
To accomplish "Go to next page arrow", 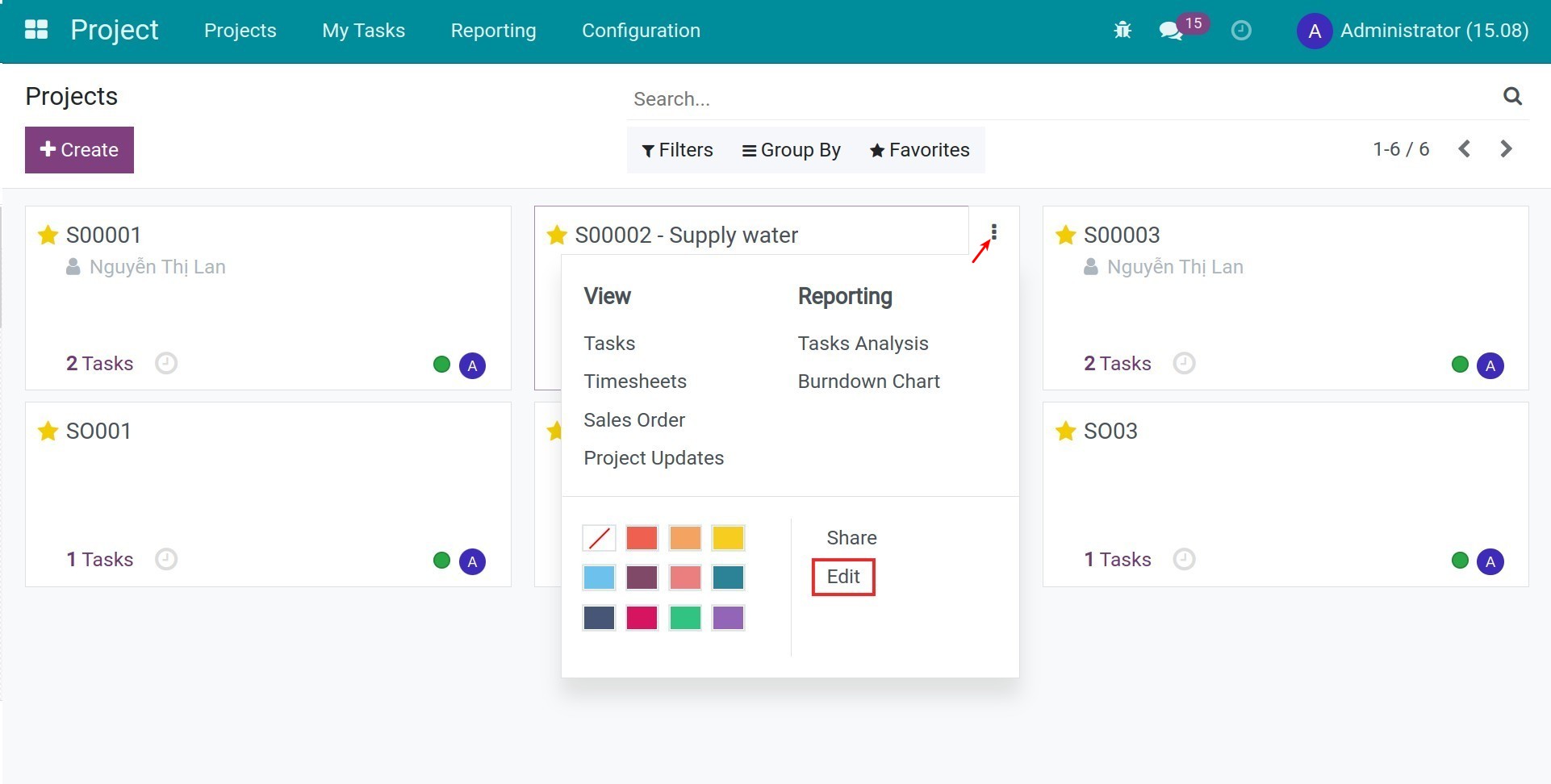I will [1506, 149].
